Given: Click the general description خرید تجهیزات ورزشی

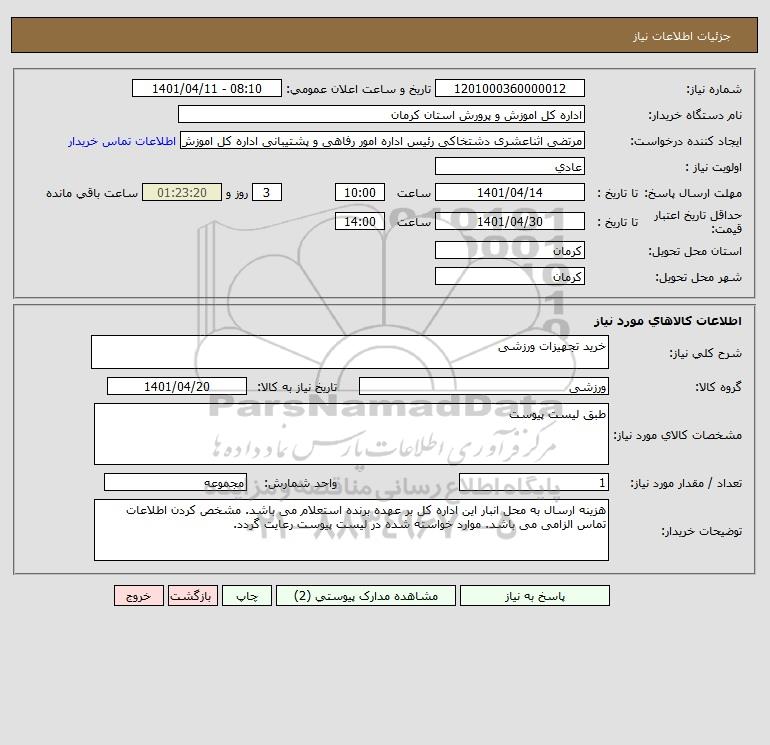Looking at the screenshot, I should [350, 352].
